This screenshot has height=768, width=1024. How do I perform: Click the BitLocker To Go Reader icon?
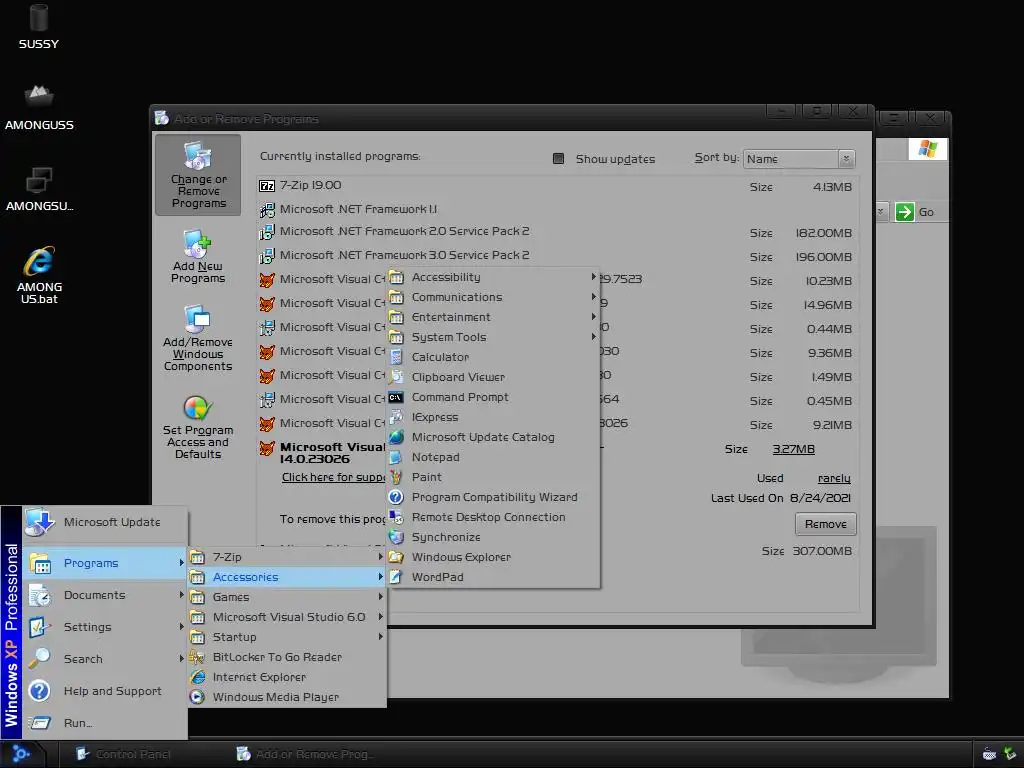point(197,657)
